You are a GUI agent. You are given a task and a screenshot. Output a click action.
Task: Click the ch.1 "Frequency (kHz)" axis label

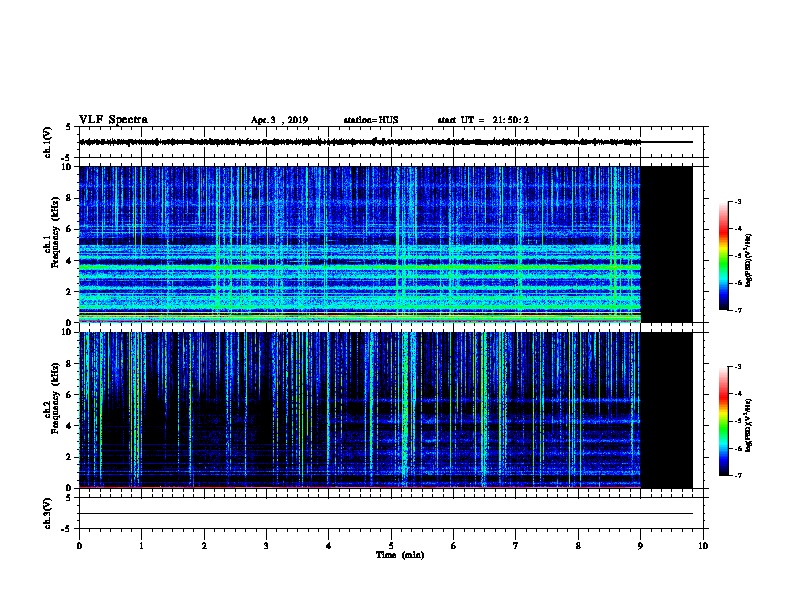point(55,233)
